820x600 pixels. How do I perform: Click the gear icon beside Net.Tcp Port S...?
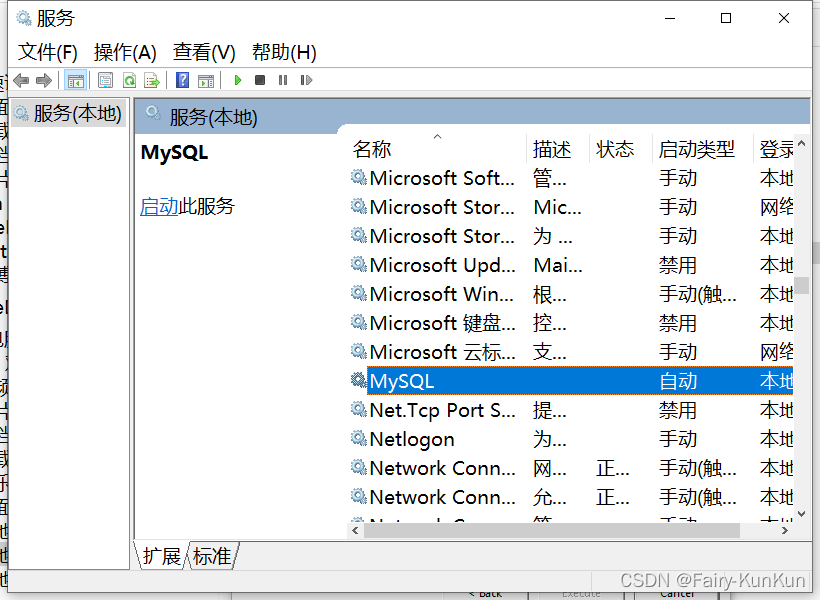click(358, 409)
